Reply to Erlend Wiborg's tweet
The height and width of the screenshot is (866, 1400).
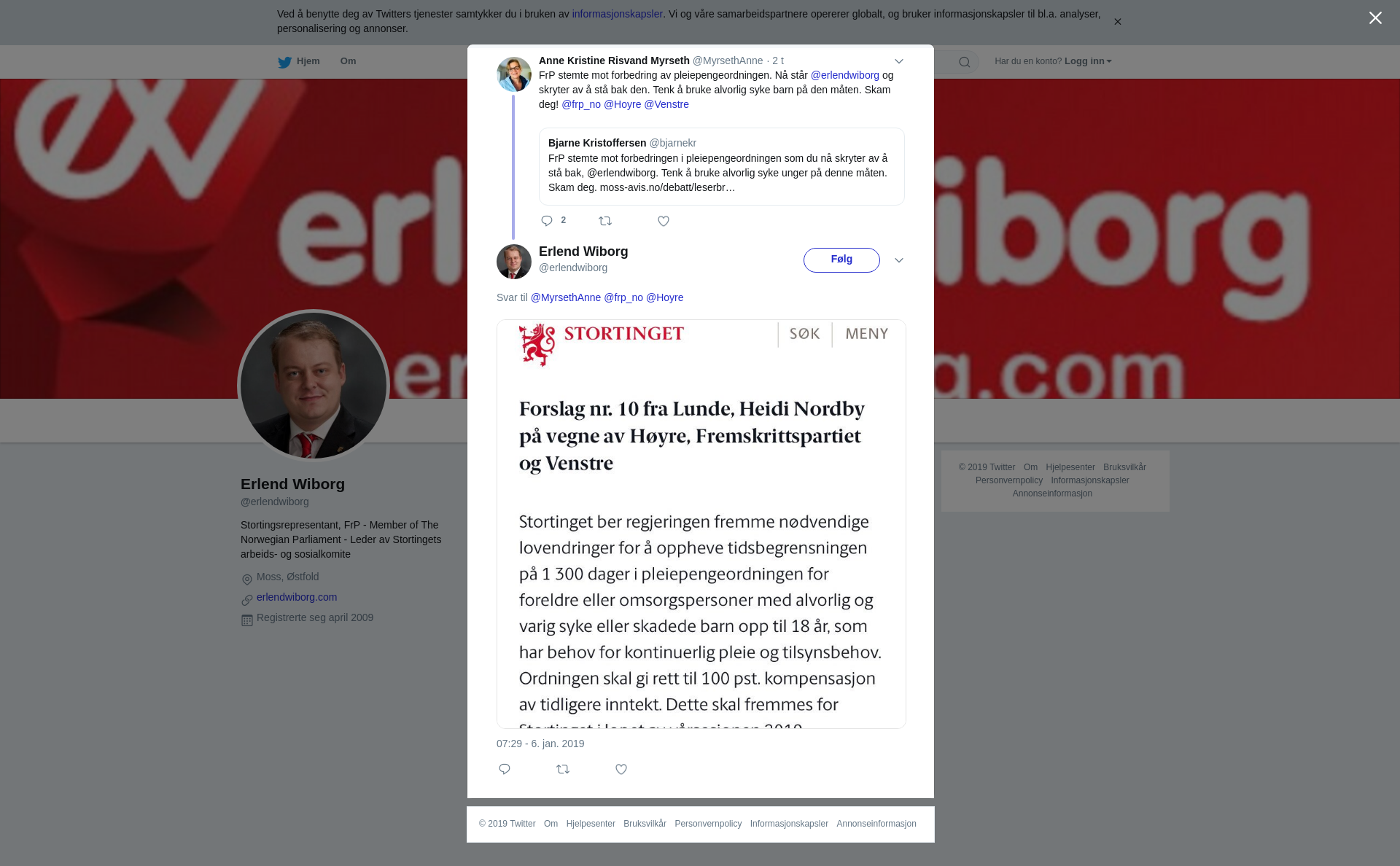tap(505, 769)
